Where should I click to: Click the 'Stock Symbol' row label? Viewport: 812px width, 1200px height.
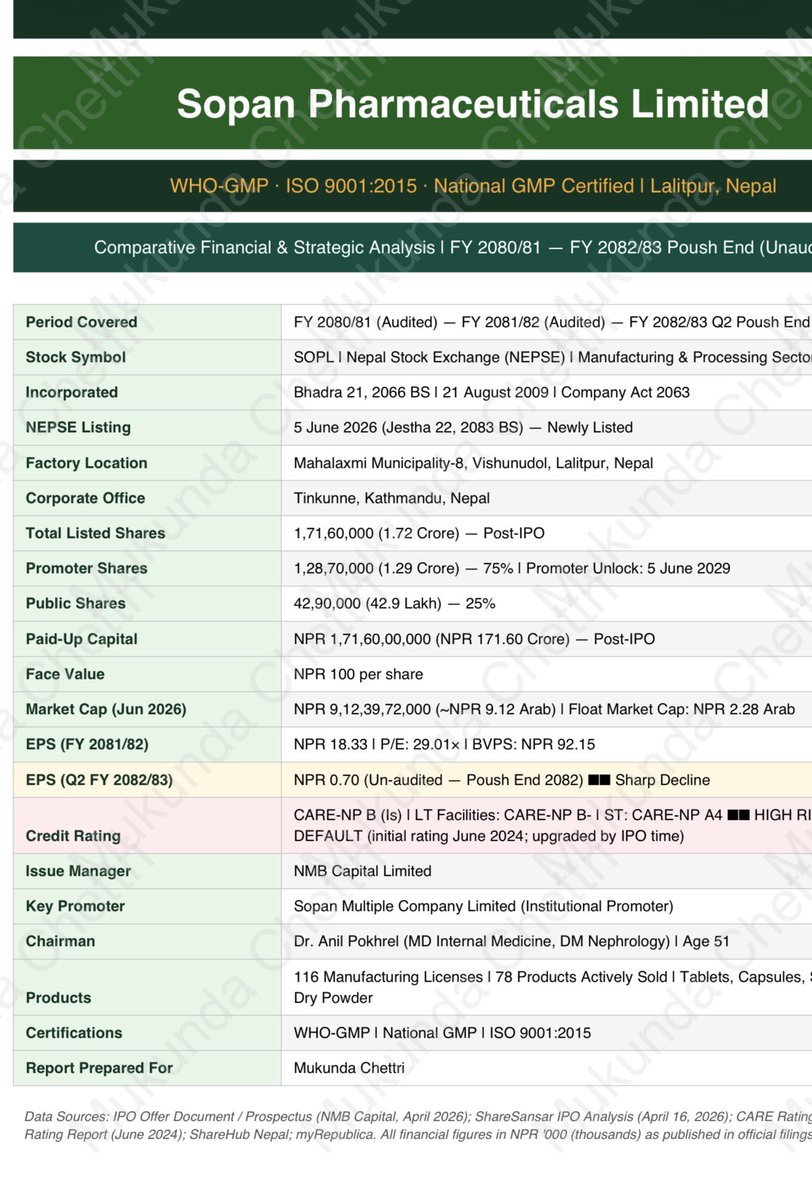click(76, 357)
